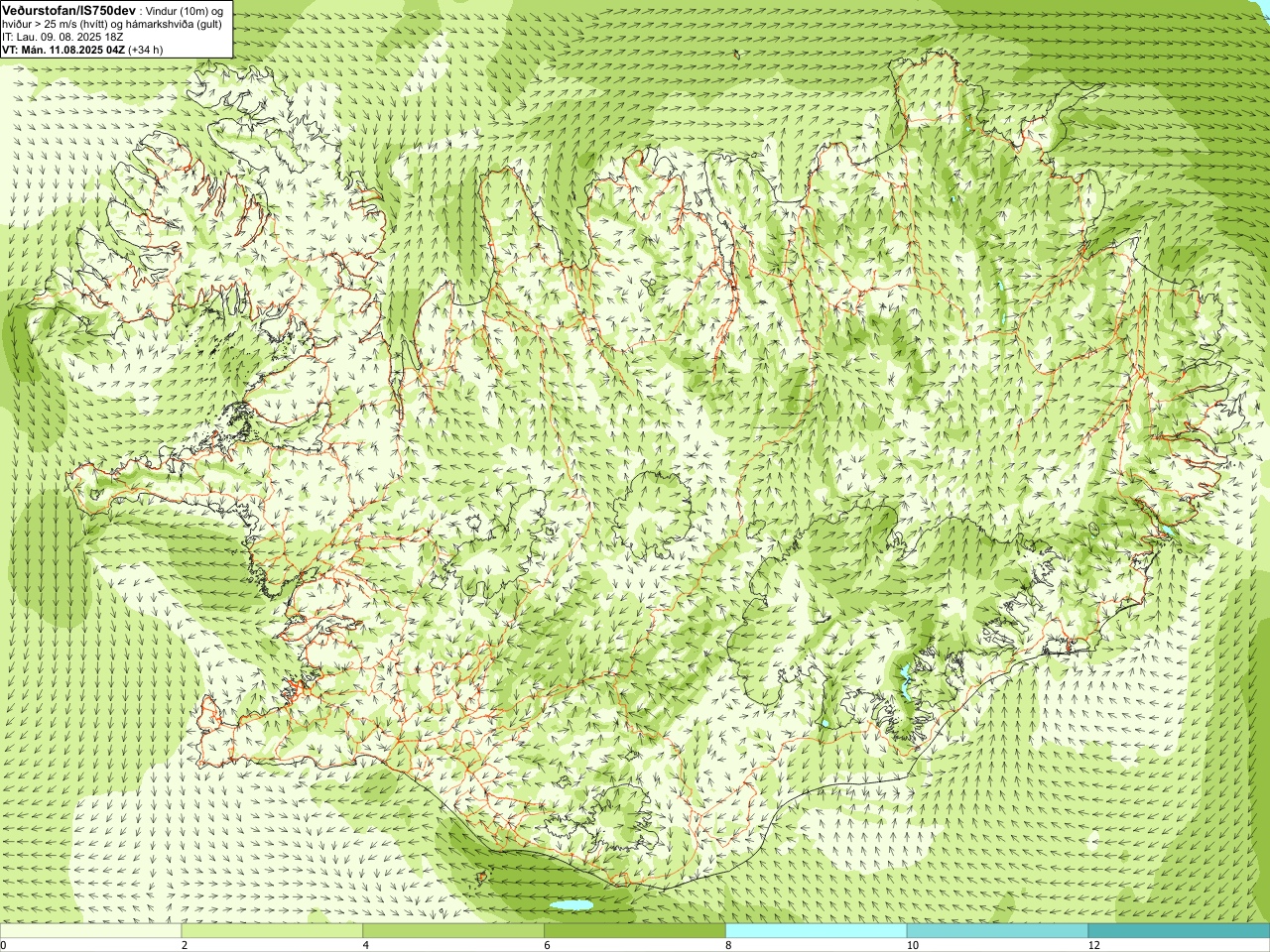Click the legend scale label '2'
1270x952 pixels.
(185, 945)
